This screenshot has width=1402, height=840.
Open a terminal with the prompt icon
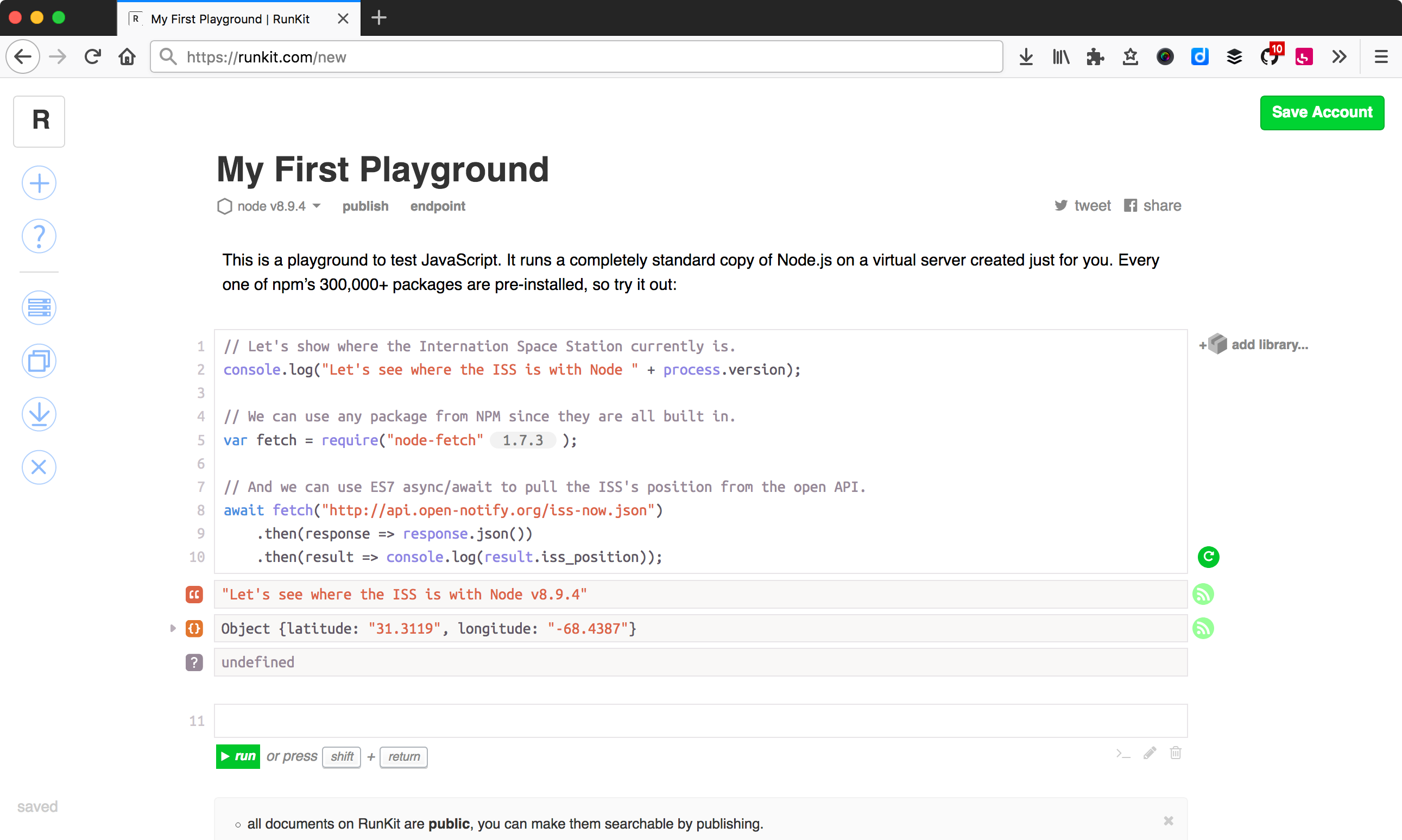1123,753
